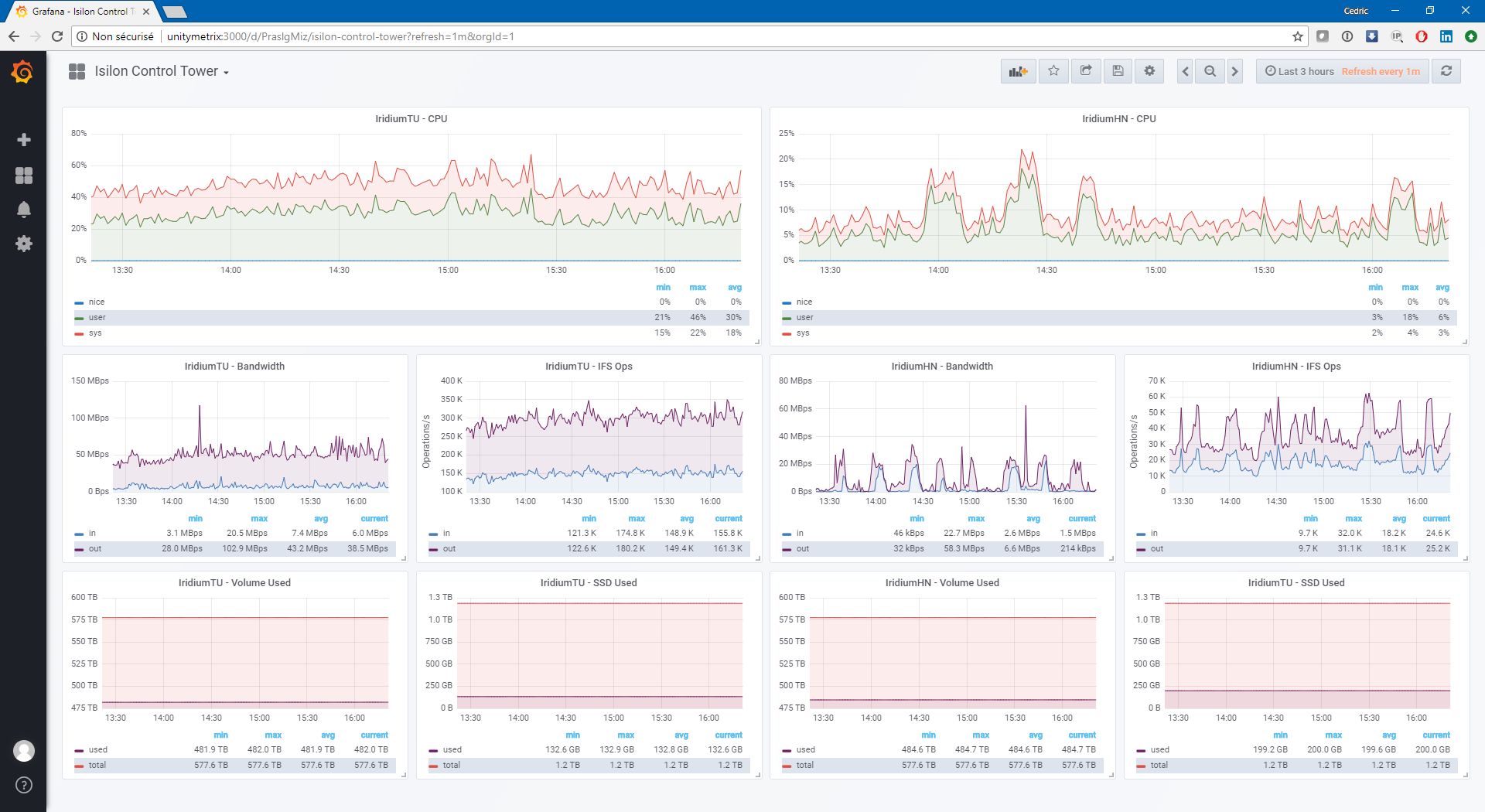Toggle the user series in IridiumTU CPU legend
This screenshot has width=1485, height=812.
tap(97, 318)
